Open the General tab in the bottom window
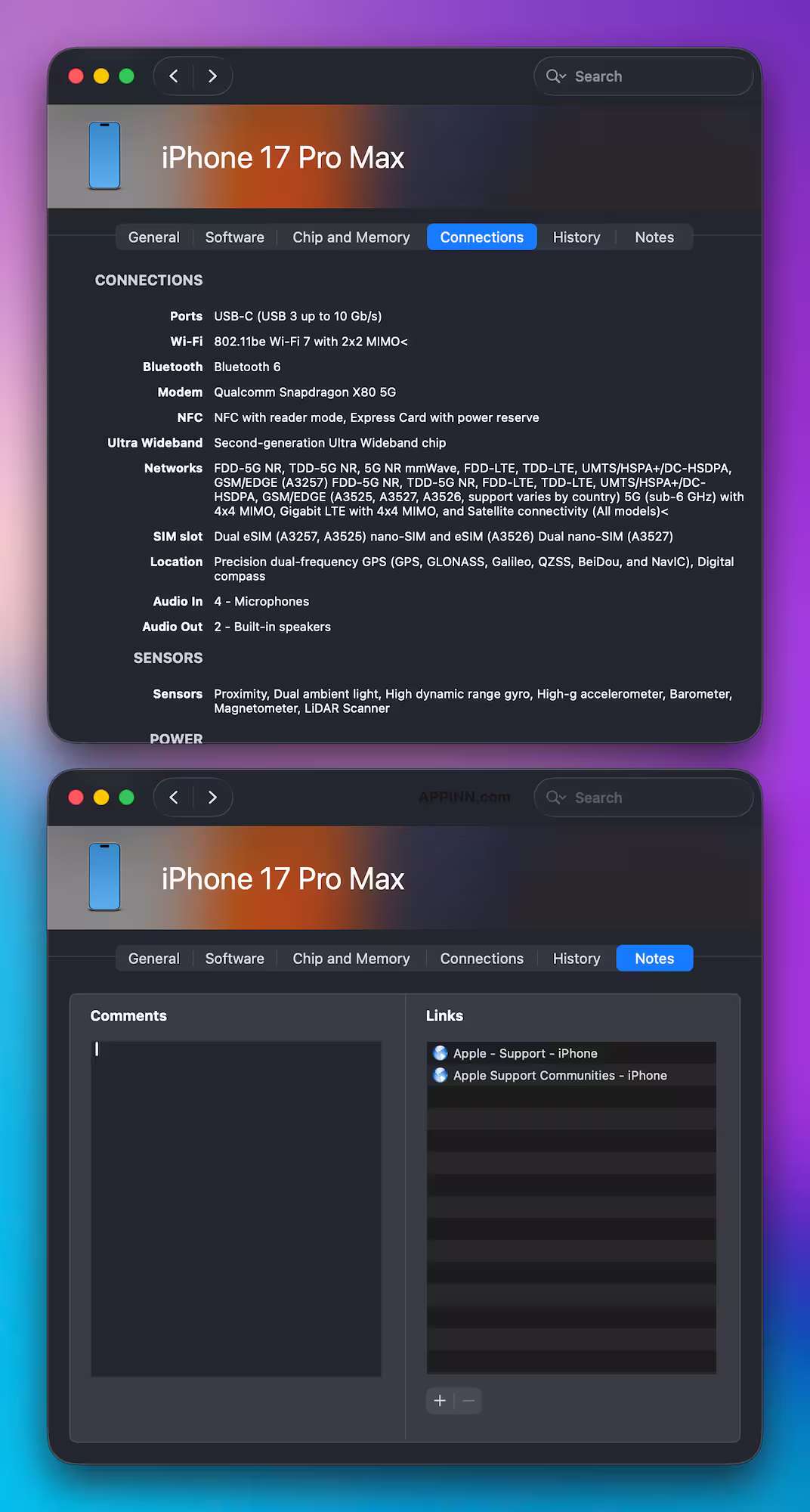The width and height of the screenshot is (810, 1512). tap(154, 959)
